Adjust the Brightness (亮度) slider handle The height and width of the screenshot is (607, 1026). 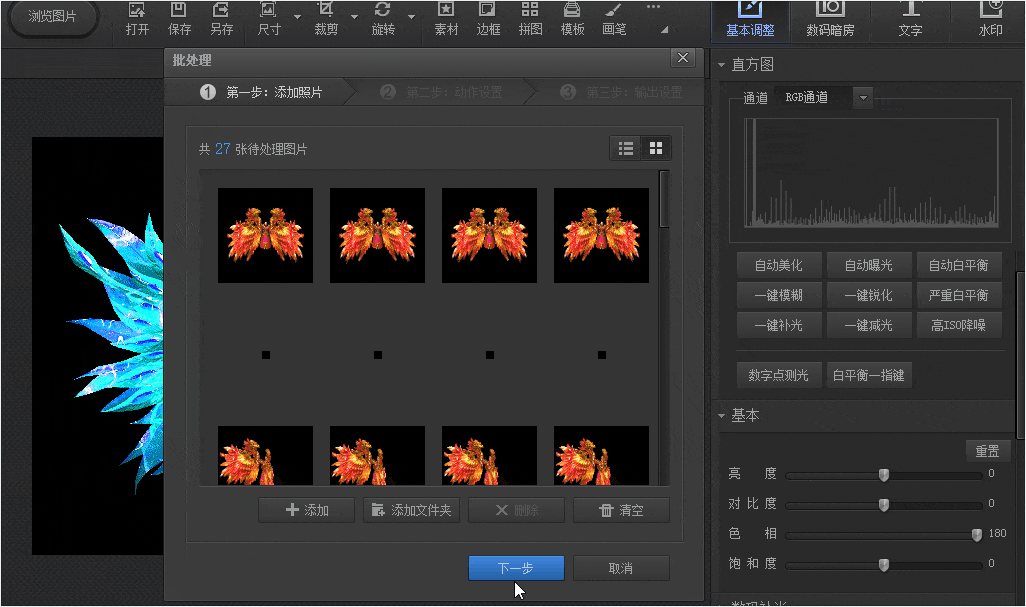(x=884, y=474)
